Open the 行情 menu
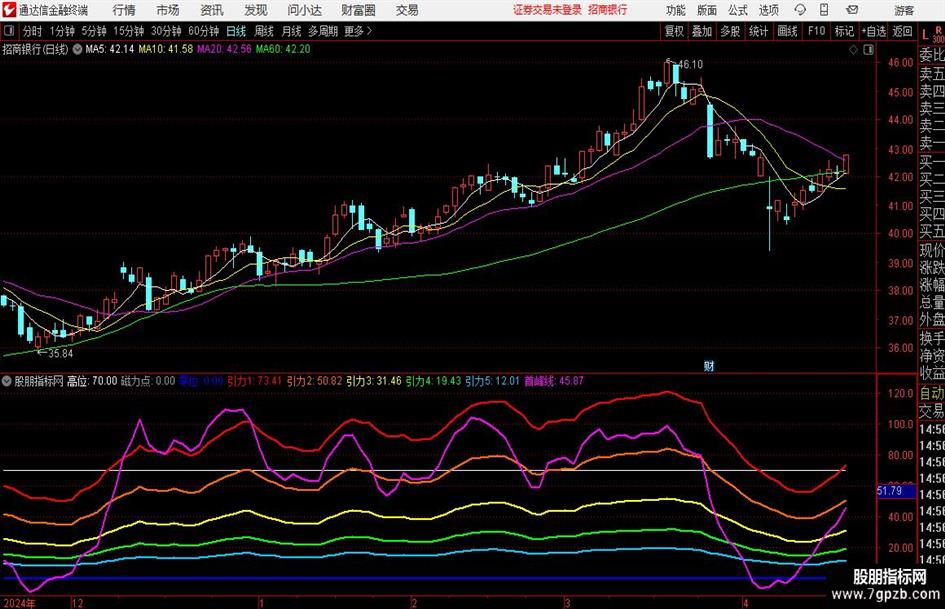 [124, 10]
